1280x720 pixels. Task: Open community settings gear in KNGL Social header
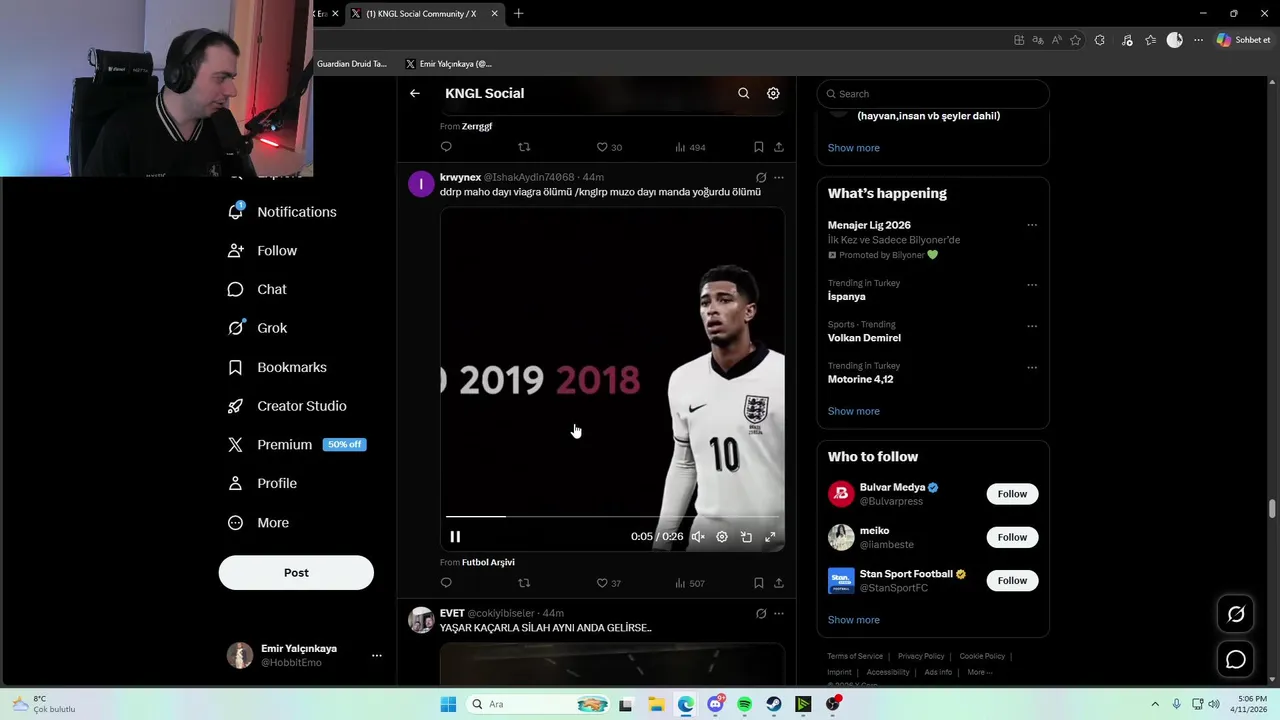773,93
